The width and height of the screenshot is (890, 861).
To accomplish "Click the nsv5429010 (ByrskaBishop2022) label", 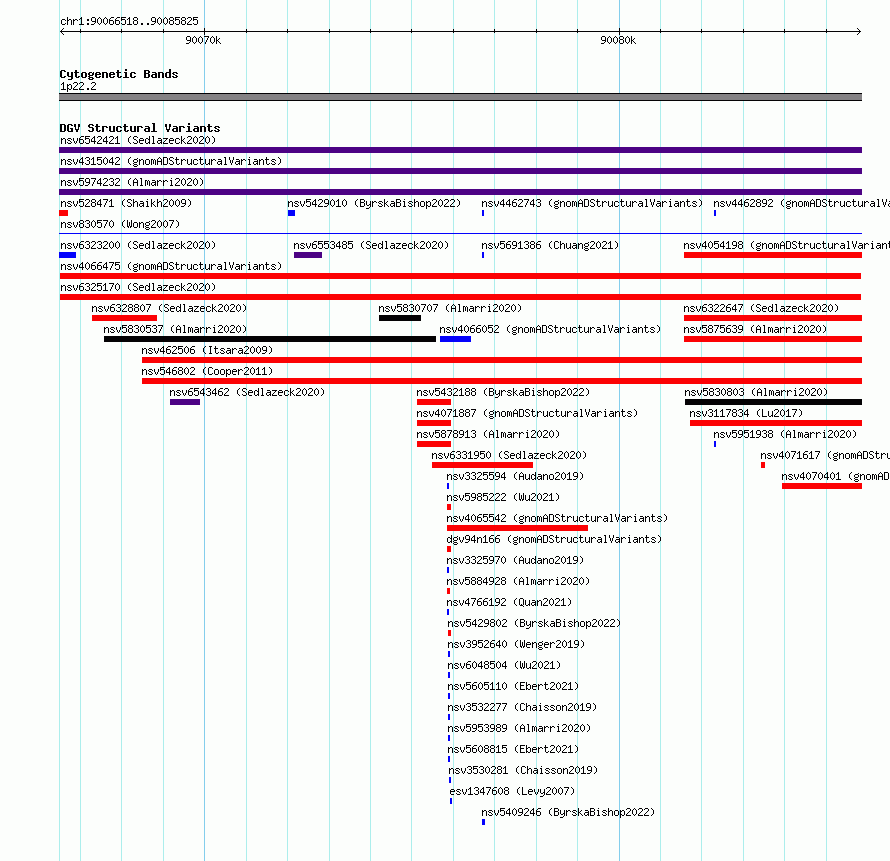I will point(374,203).
